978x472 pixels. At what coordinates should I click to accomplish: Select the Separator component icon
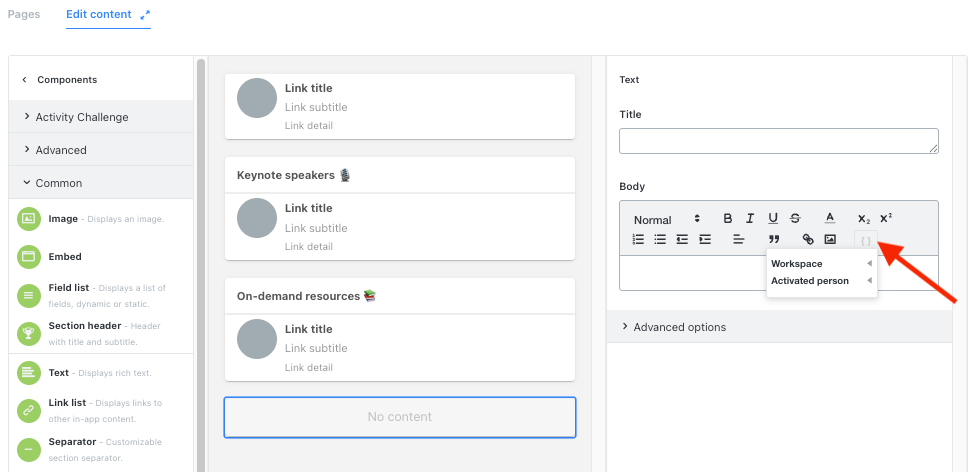28,450
